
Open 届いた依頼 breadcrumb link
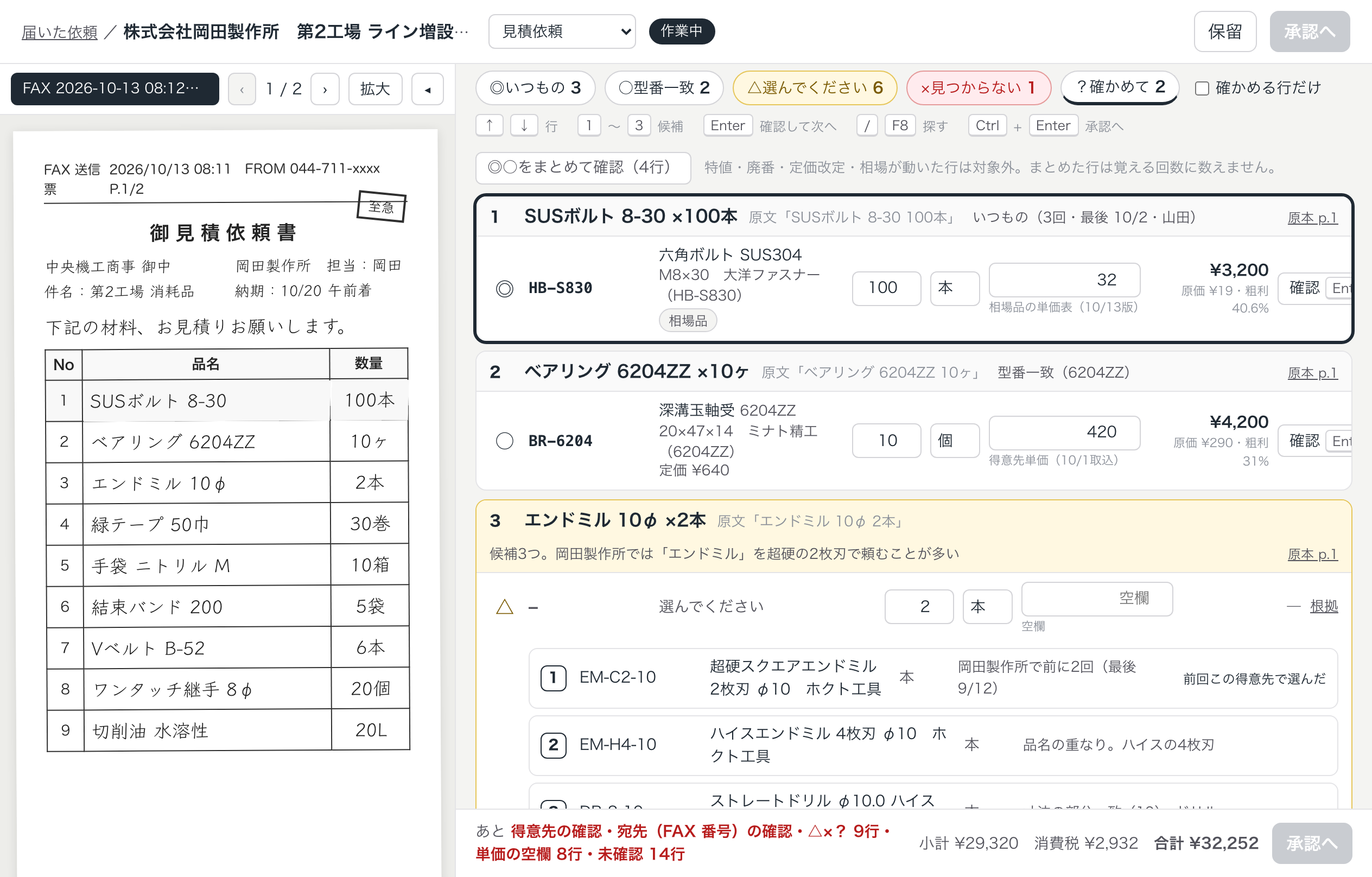[59, 32]
